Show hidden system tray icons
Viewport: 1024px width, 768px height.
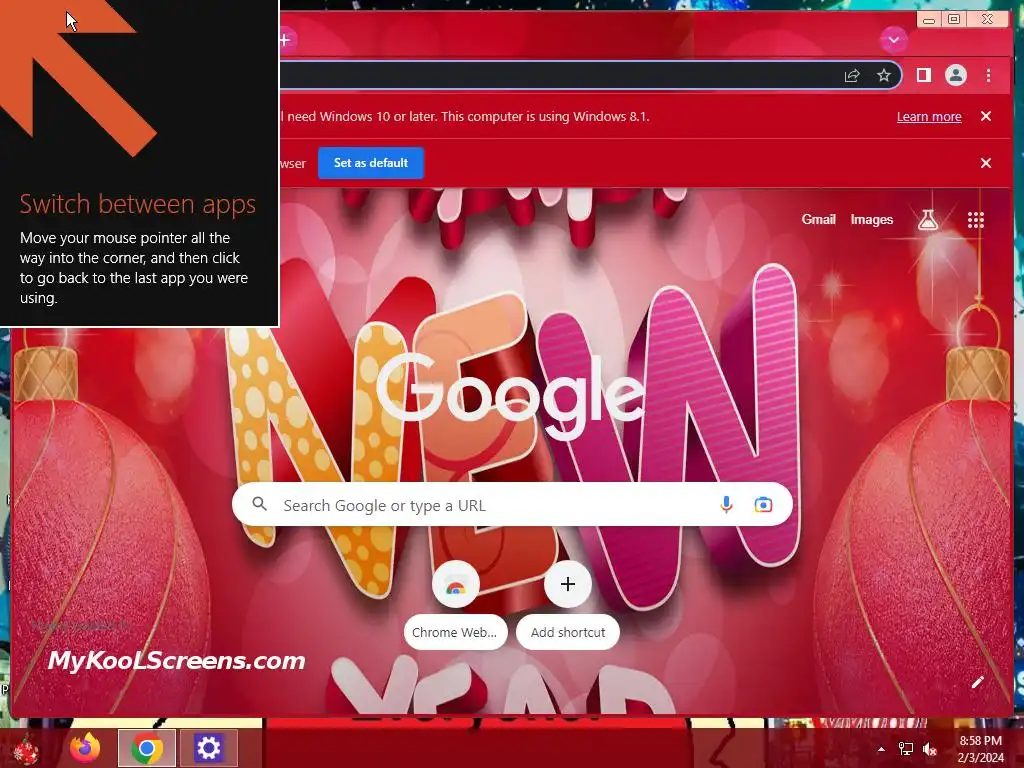click(x=881, y=749)
